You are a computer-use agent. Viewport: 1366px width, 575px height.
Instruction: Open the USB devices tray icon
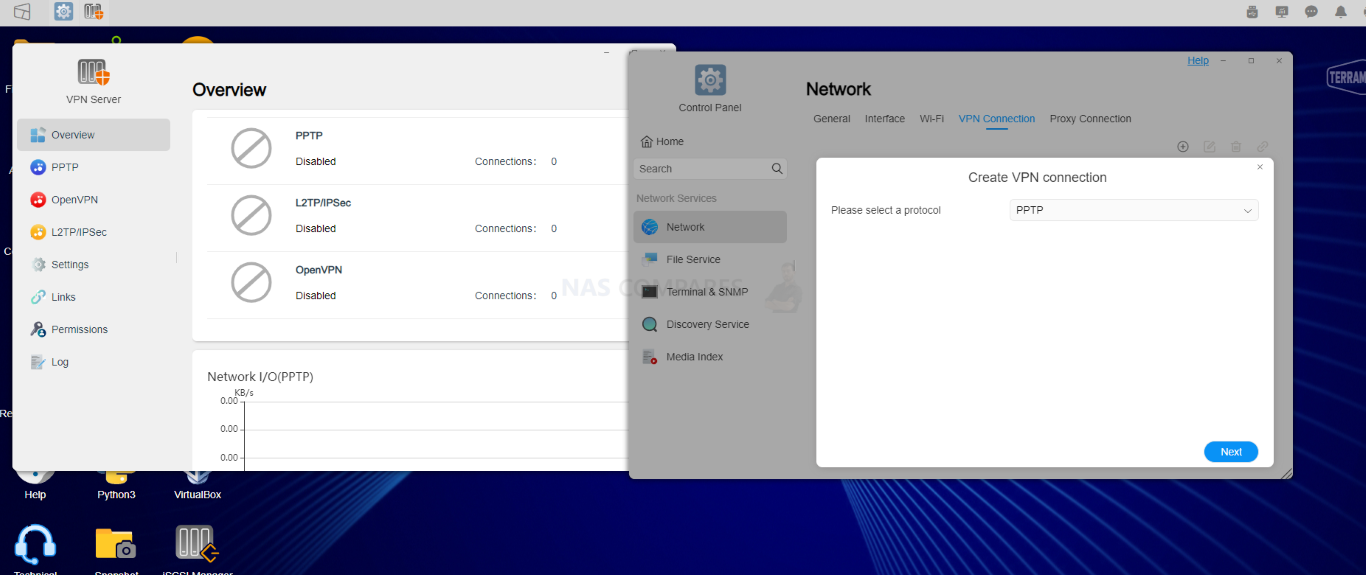point(1252,12)
